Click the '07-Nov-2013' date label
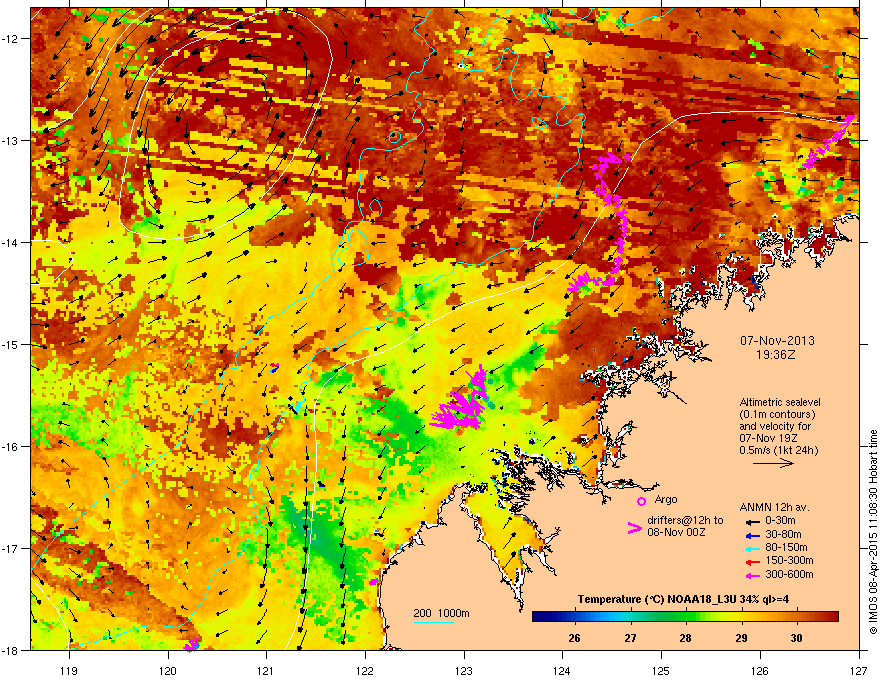This screenshot has height=680, width=880. (x=777, y=341)
